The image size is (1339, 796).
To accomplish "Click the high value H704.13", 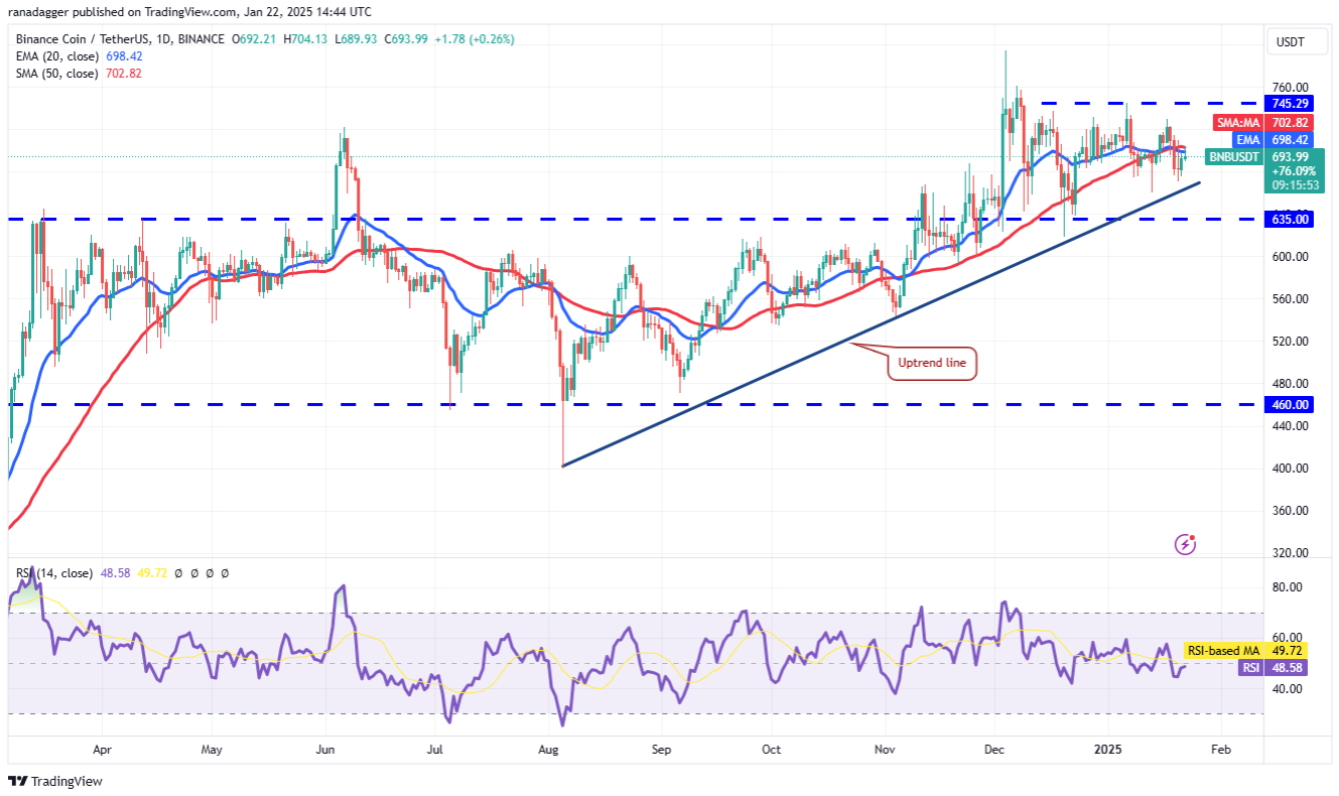I will coord(306,39).
